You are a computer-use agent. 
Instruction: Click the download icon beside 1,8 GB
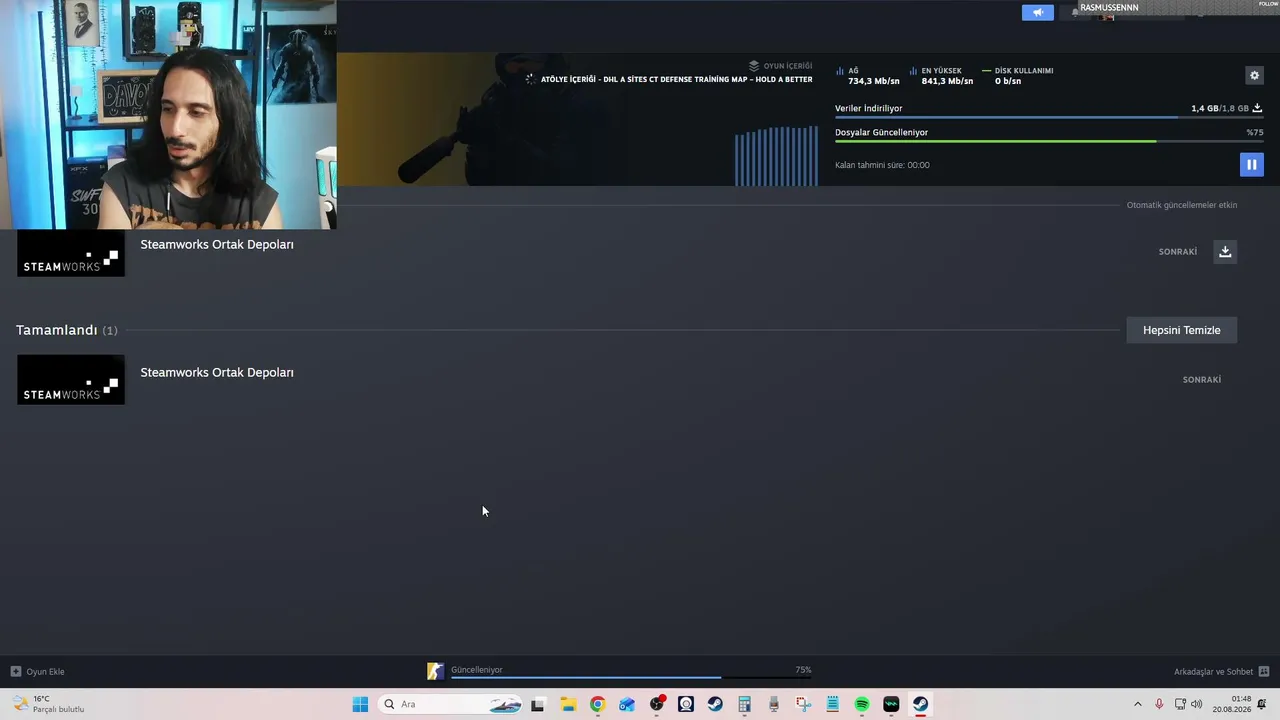(x=1257, y=108)
